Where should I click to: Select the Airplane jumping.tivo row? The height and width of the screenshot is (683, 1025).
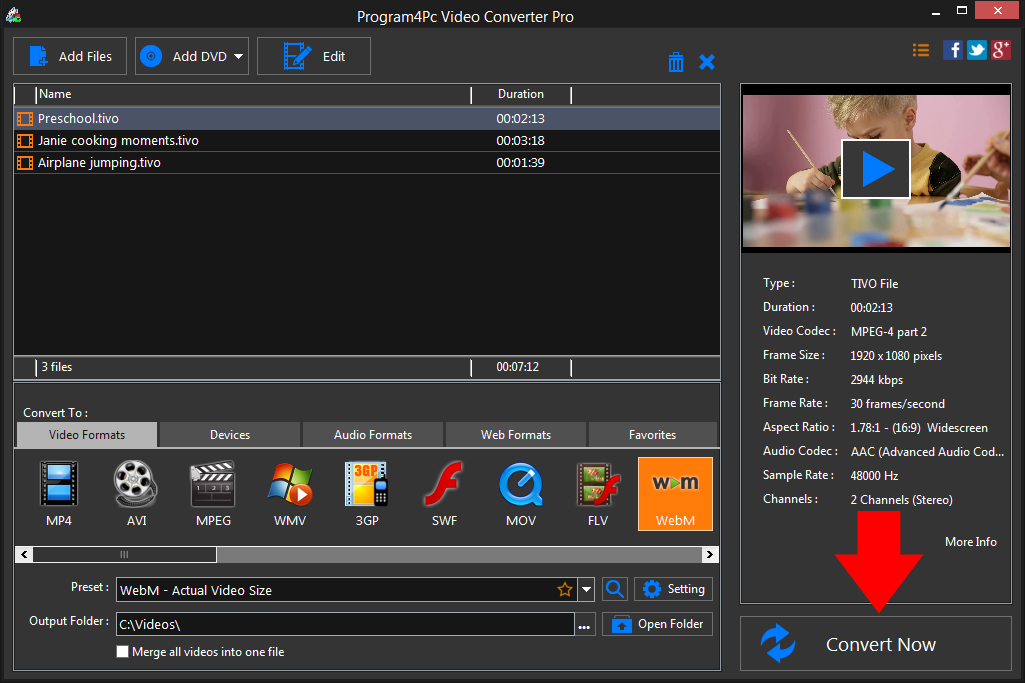tap(367, 163)
